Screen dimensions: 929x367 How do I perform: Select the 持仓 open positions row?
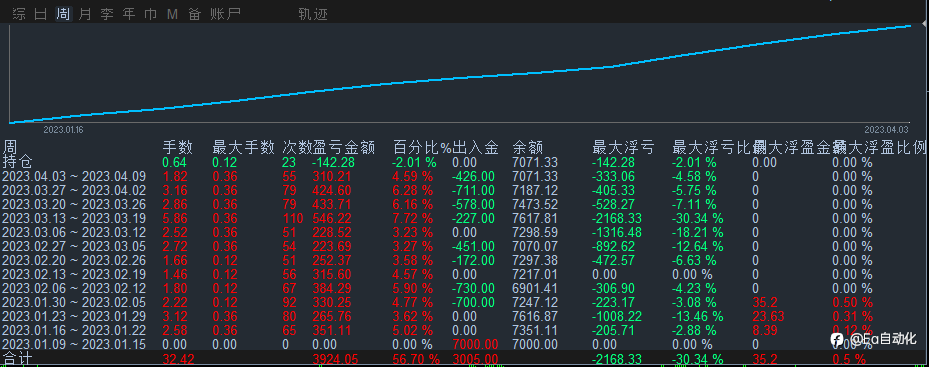(x=464, y=162)
